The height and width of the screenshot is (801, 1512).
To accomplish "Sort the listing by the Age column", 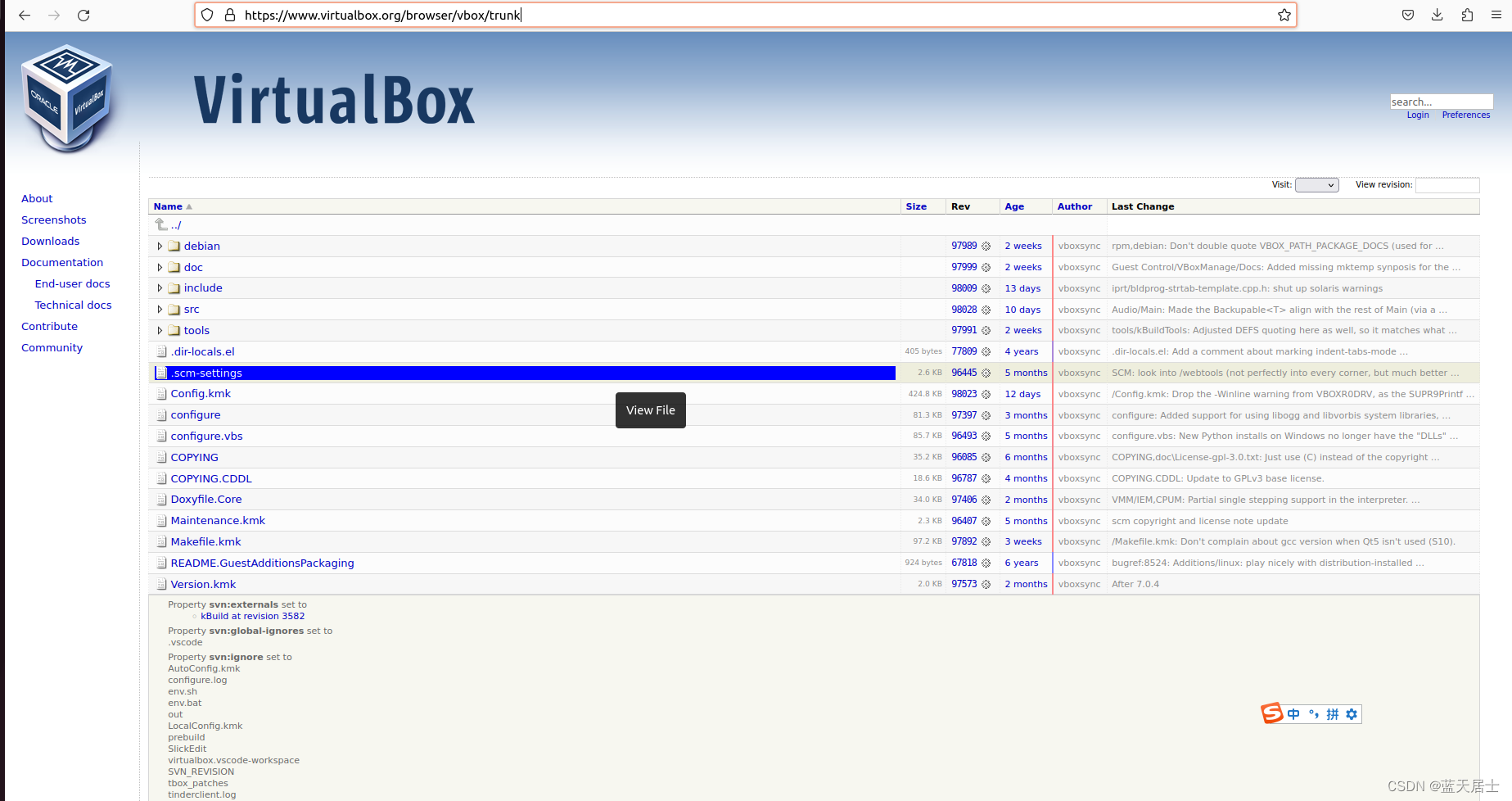I will 1014,206.
